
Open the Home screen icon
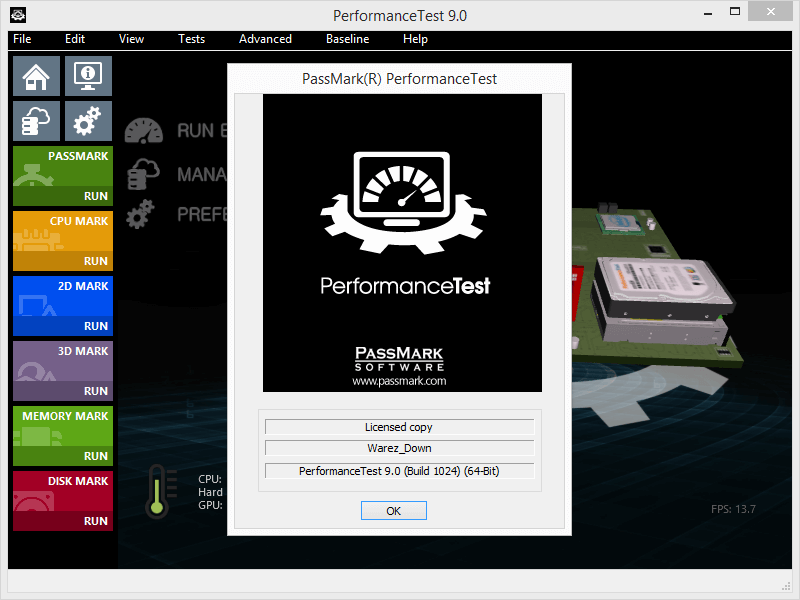point(36,76)
